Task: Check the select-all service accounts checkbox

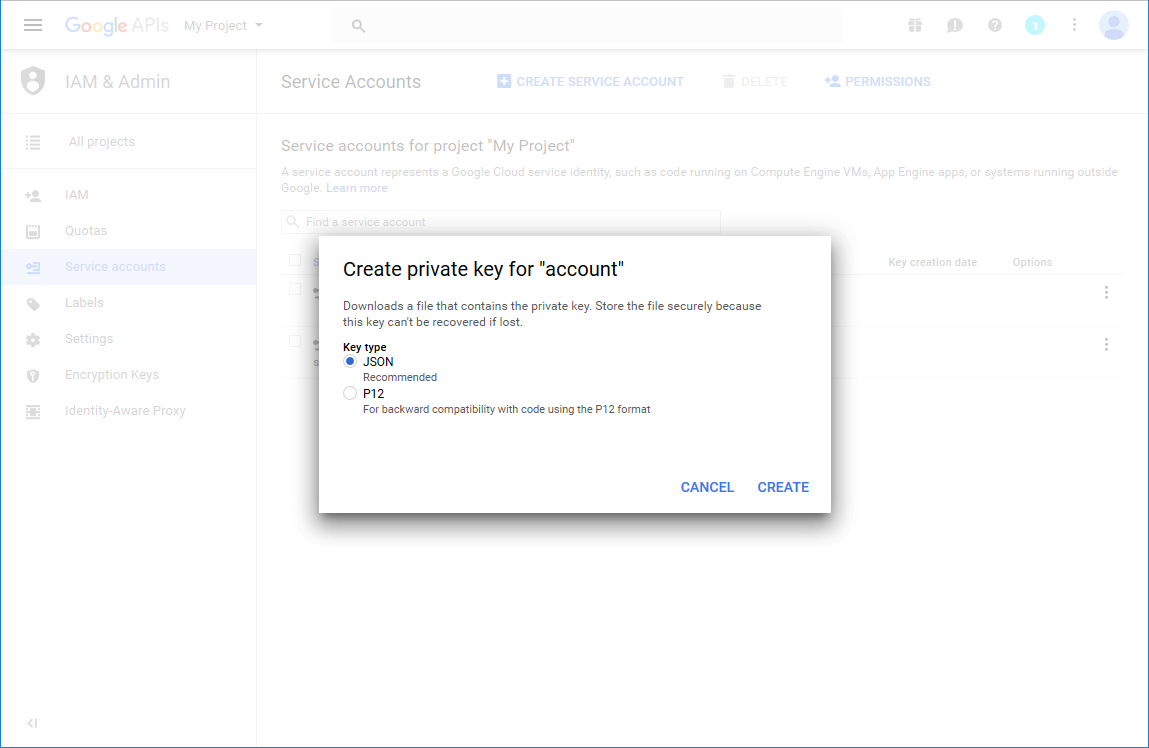Action: [295, 261]
